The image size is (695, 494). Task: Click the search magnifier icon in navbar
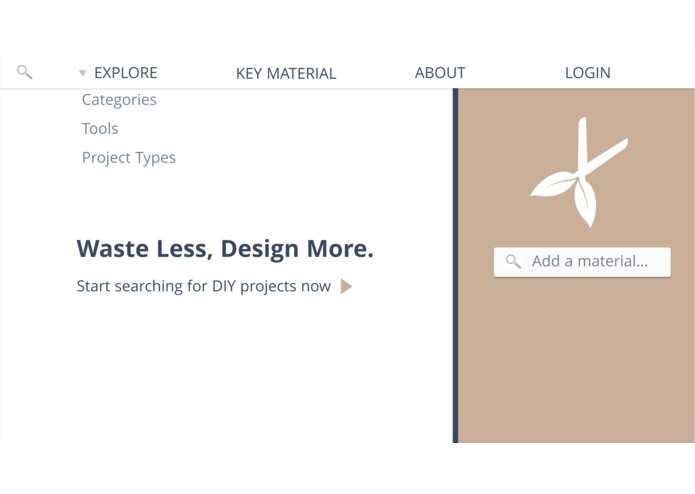tap(24, 72)
